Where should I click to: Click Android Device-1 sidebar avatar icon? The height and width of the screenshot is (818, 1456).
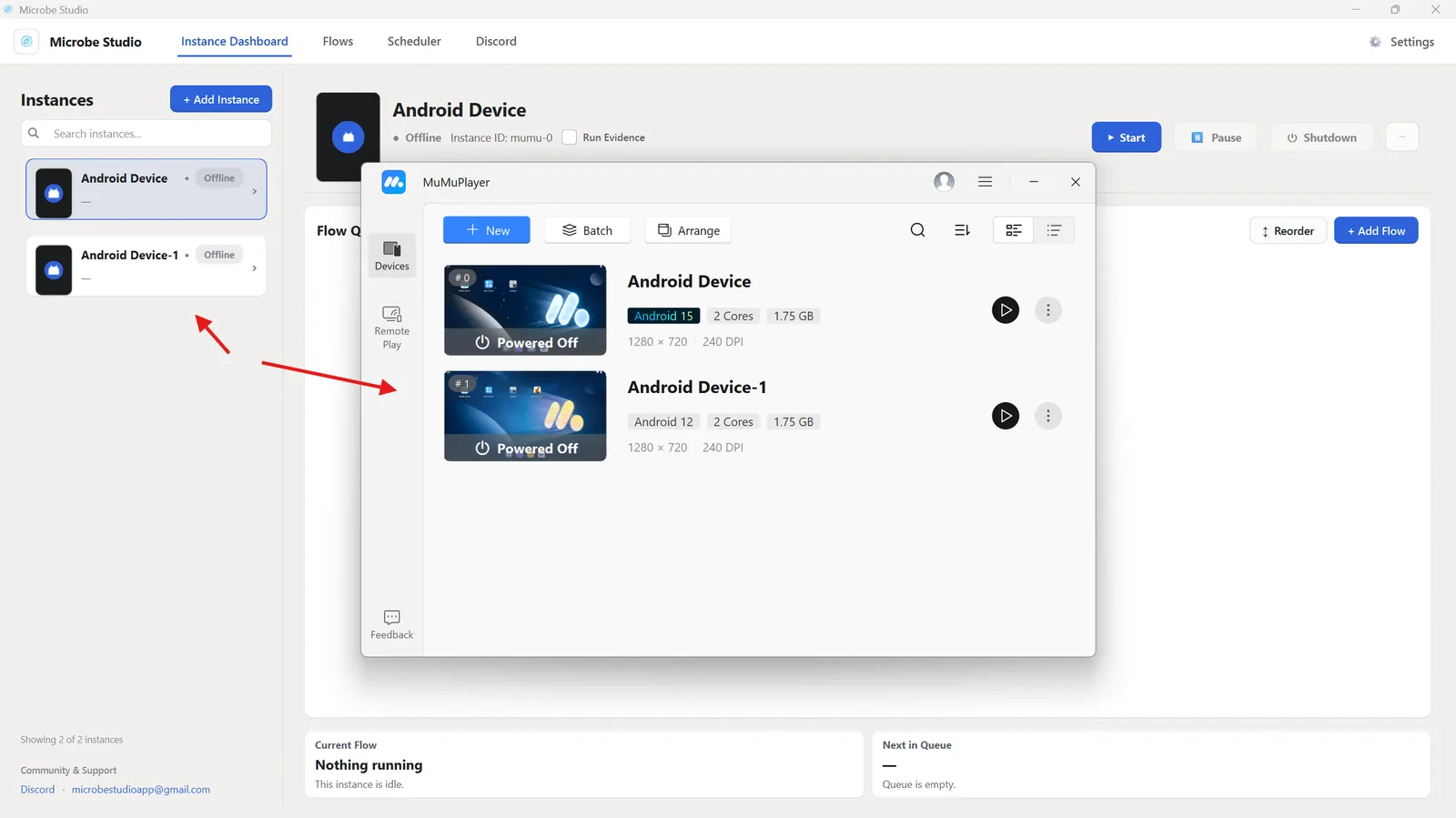point(54,269)
